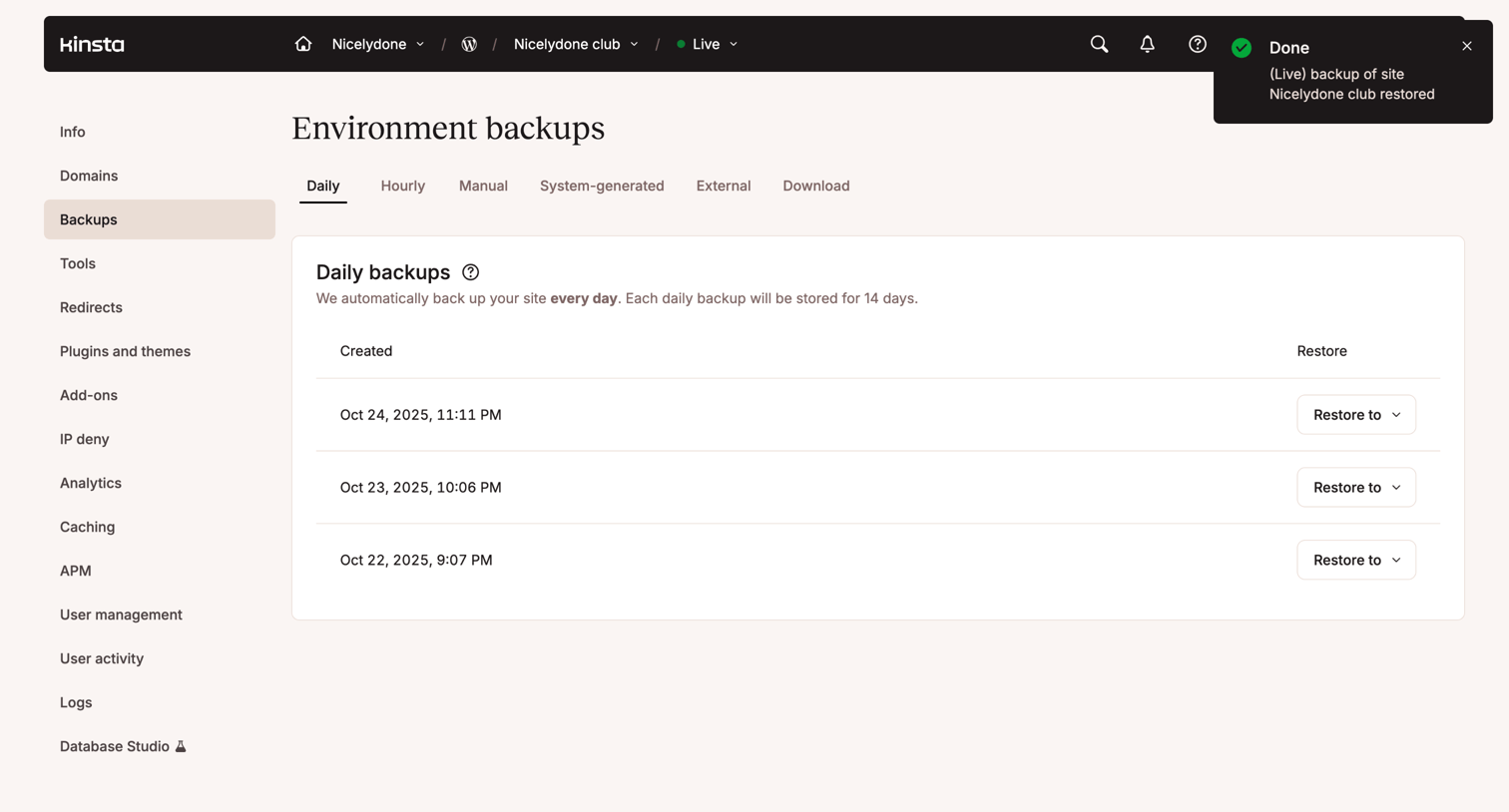Go to Info in sidebar
The height and width of the screenshot is (812, 1509).
pyautogui.click(x=160, y=132)
